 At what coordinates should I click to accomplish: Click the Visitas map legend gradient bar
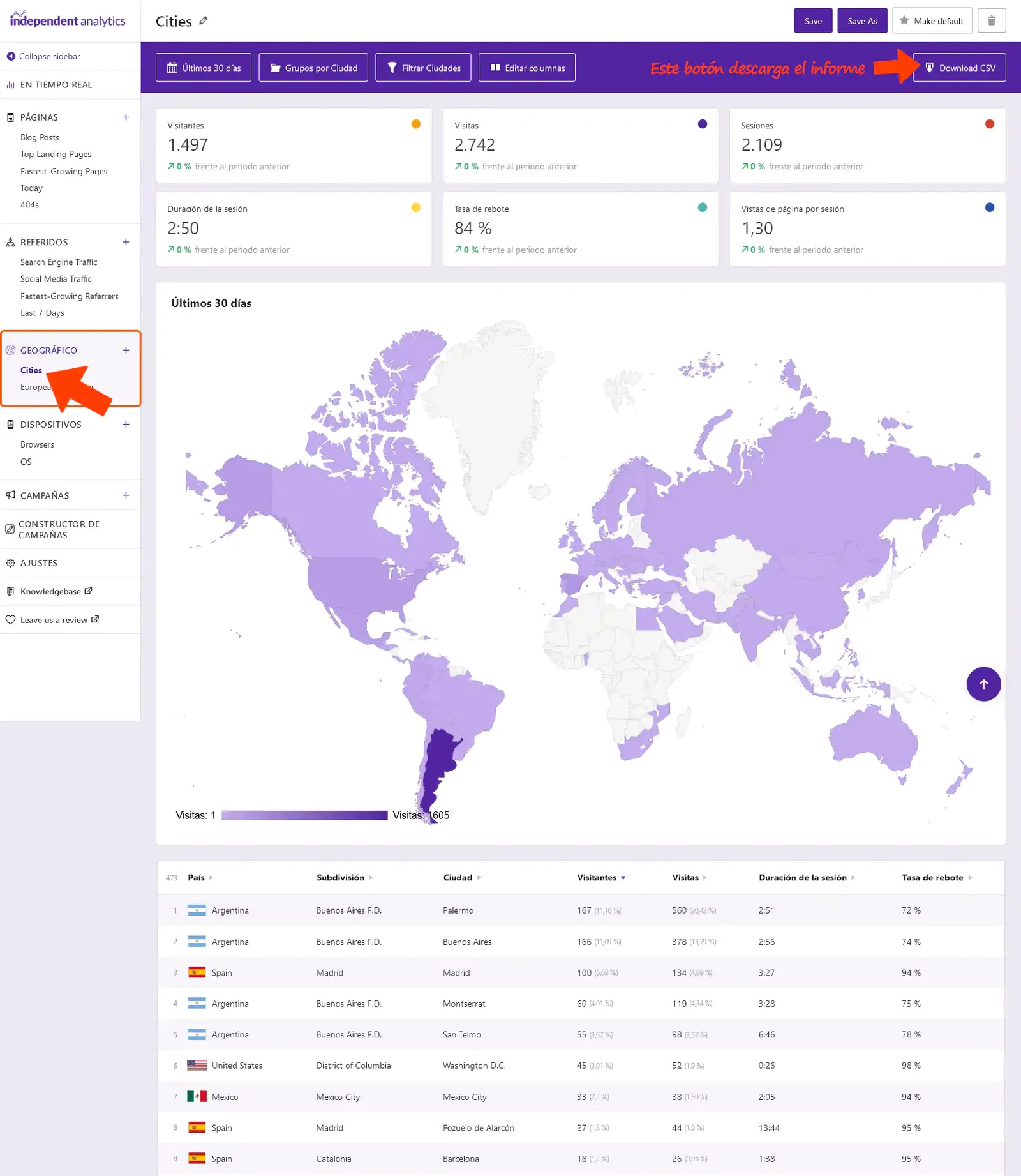pos(304,815)
